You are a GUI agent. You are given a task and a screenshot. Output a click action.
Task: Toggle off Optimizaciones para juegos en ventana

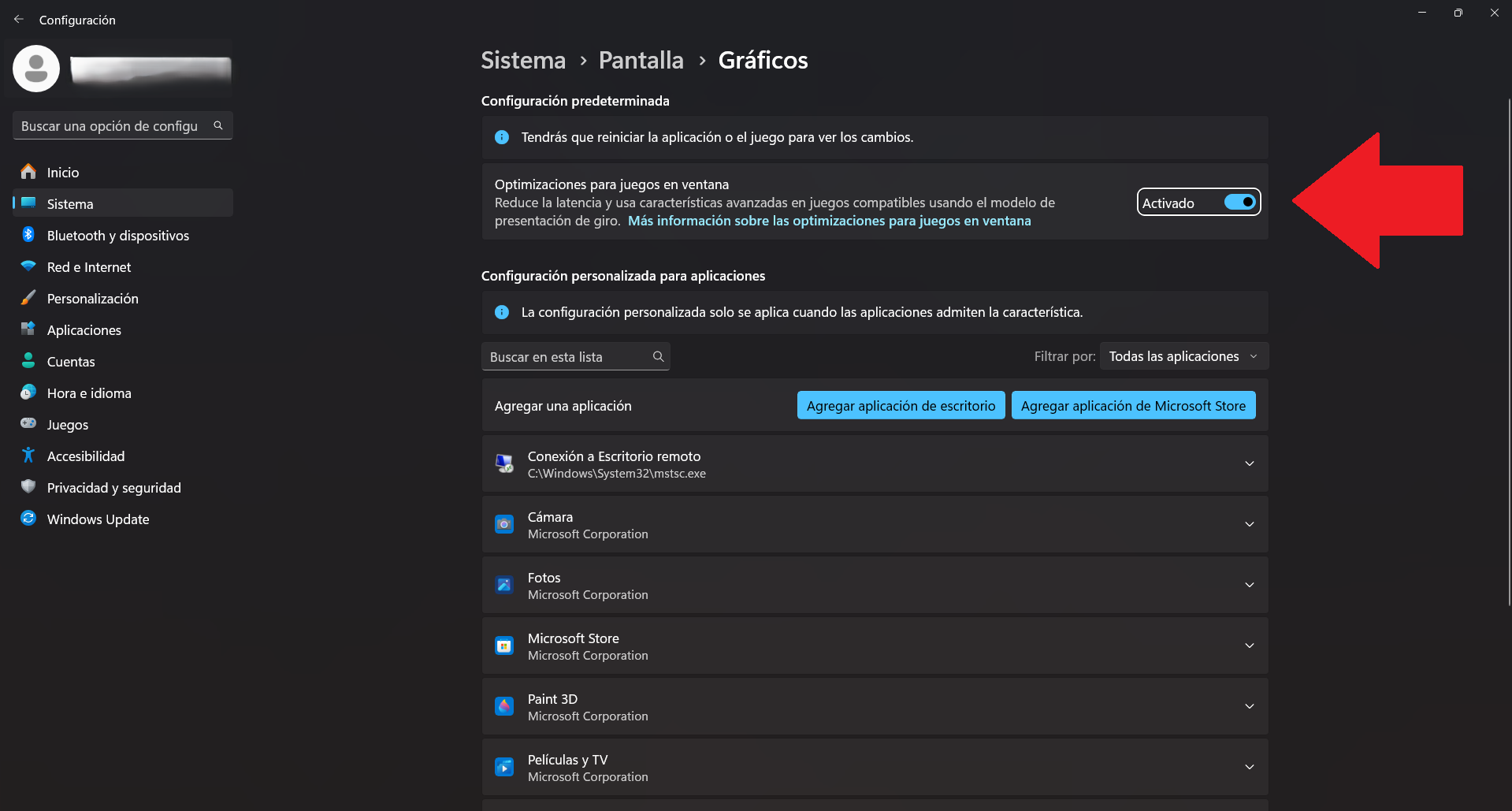tap(1239, 203)
